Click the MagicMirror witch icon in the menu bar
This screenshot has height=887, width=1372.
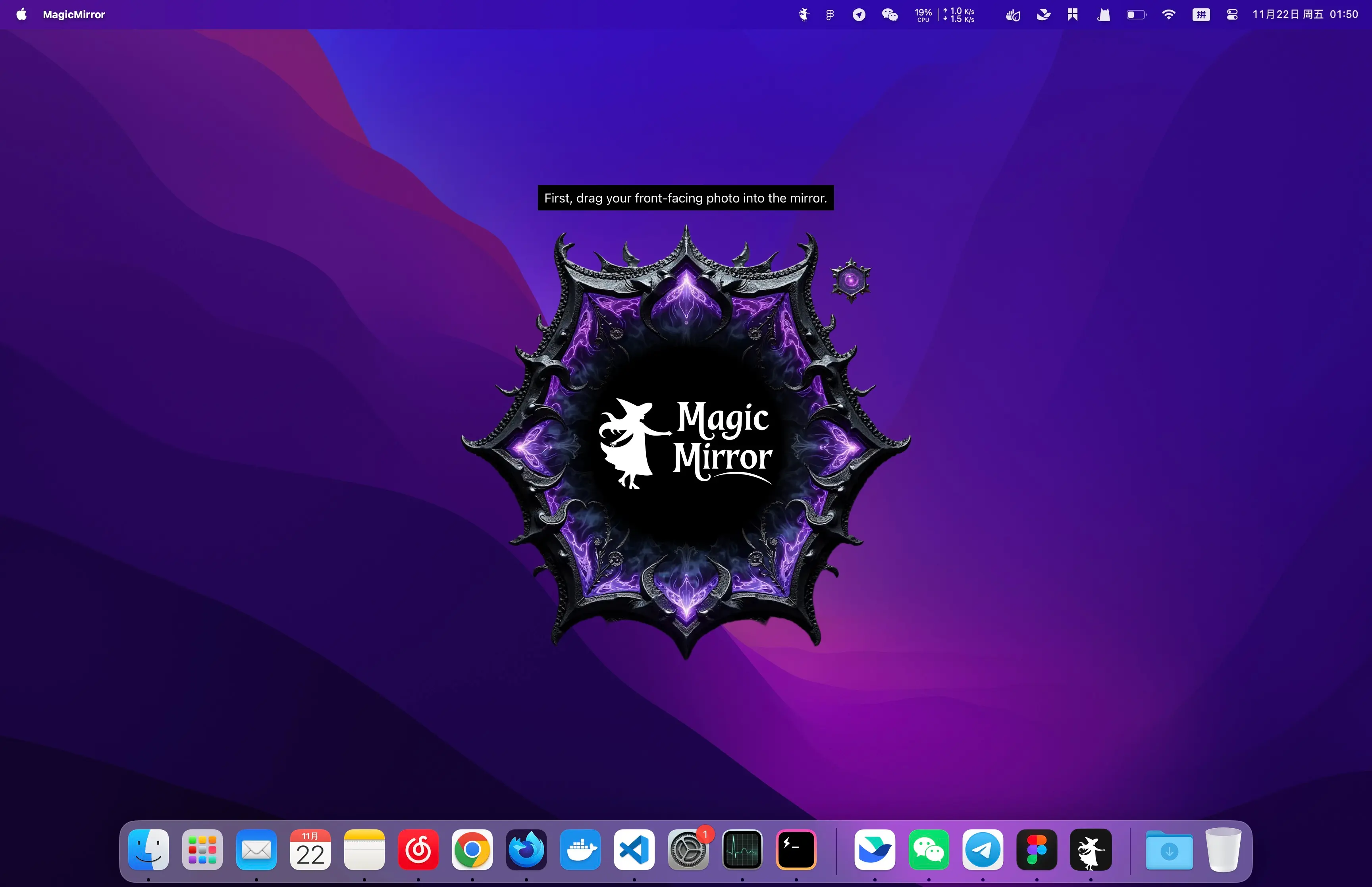[804, 14]
